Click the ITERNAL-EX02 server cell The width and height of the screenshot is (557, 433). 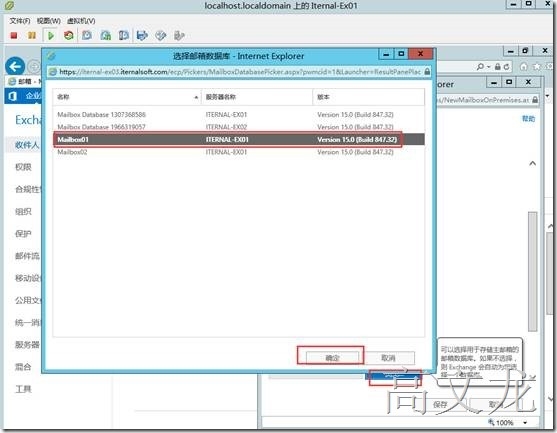tap(226, 127)
